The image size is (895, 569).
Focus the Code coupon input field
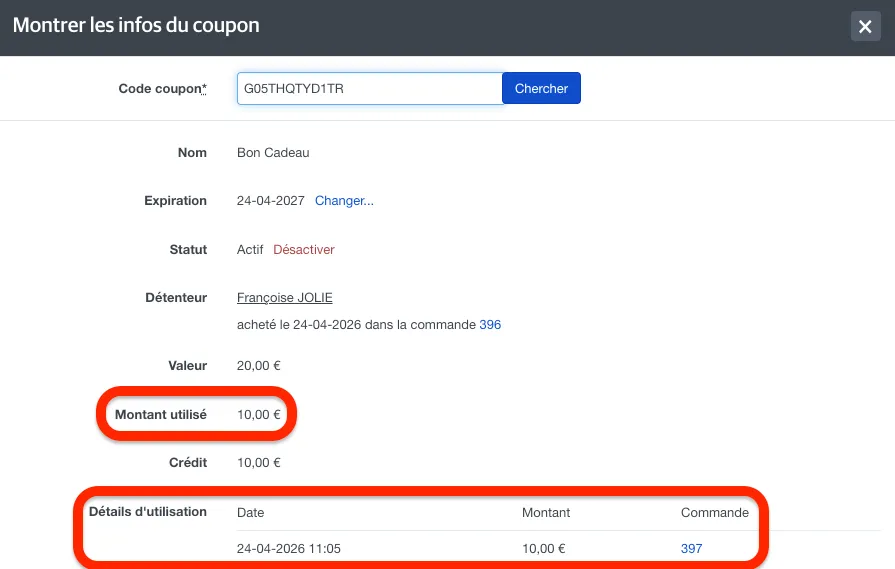pos(370,88)
